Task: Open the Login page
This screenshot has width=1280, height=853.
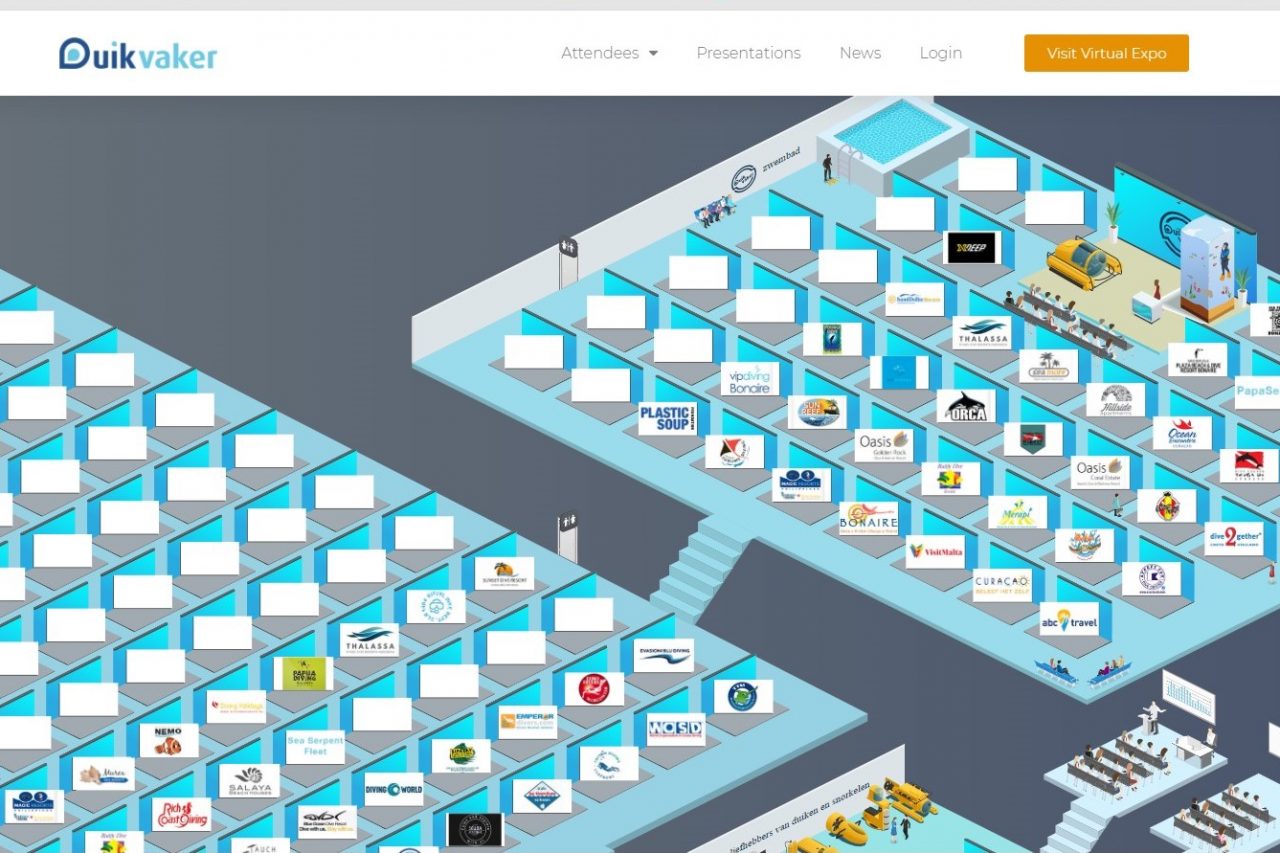Action: click(941, 53)
